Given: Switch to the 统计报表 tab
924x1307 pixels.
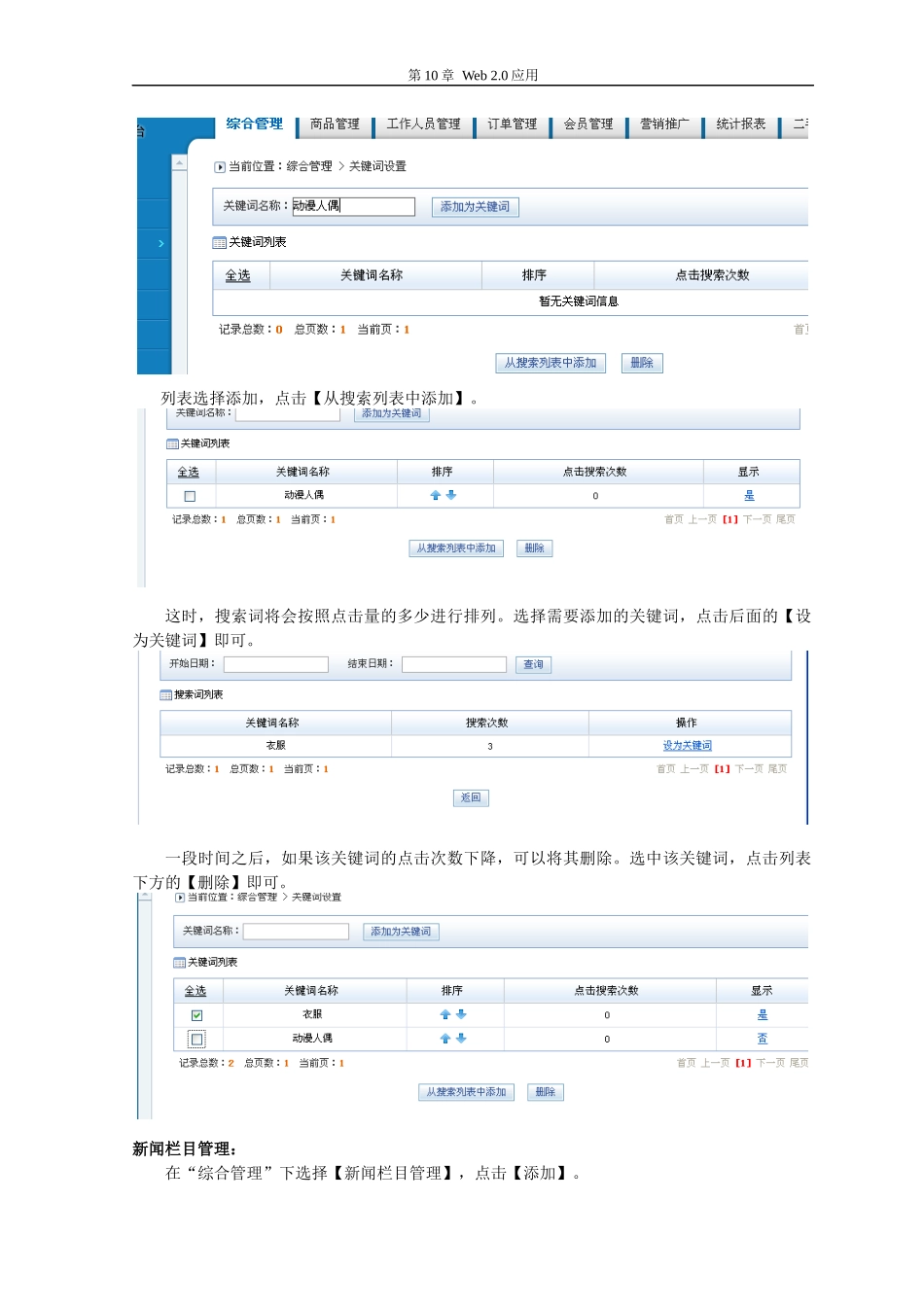Looking at the screenshot, I should pos(741,124).
